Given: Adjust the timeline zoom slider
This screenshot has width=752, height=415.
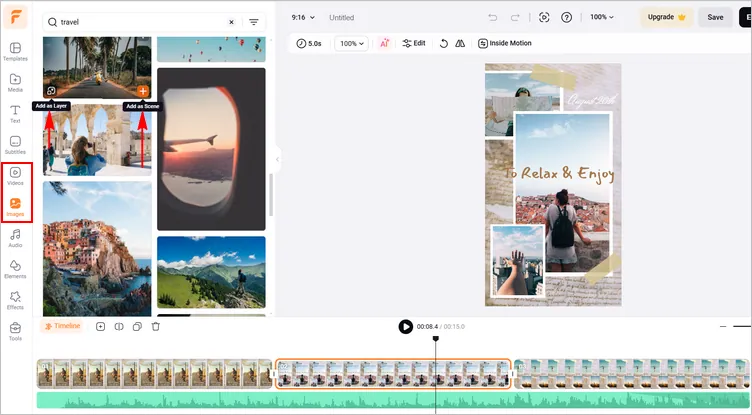Looking at the screenshot, I should click(742, 326).
